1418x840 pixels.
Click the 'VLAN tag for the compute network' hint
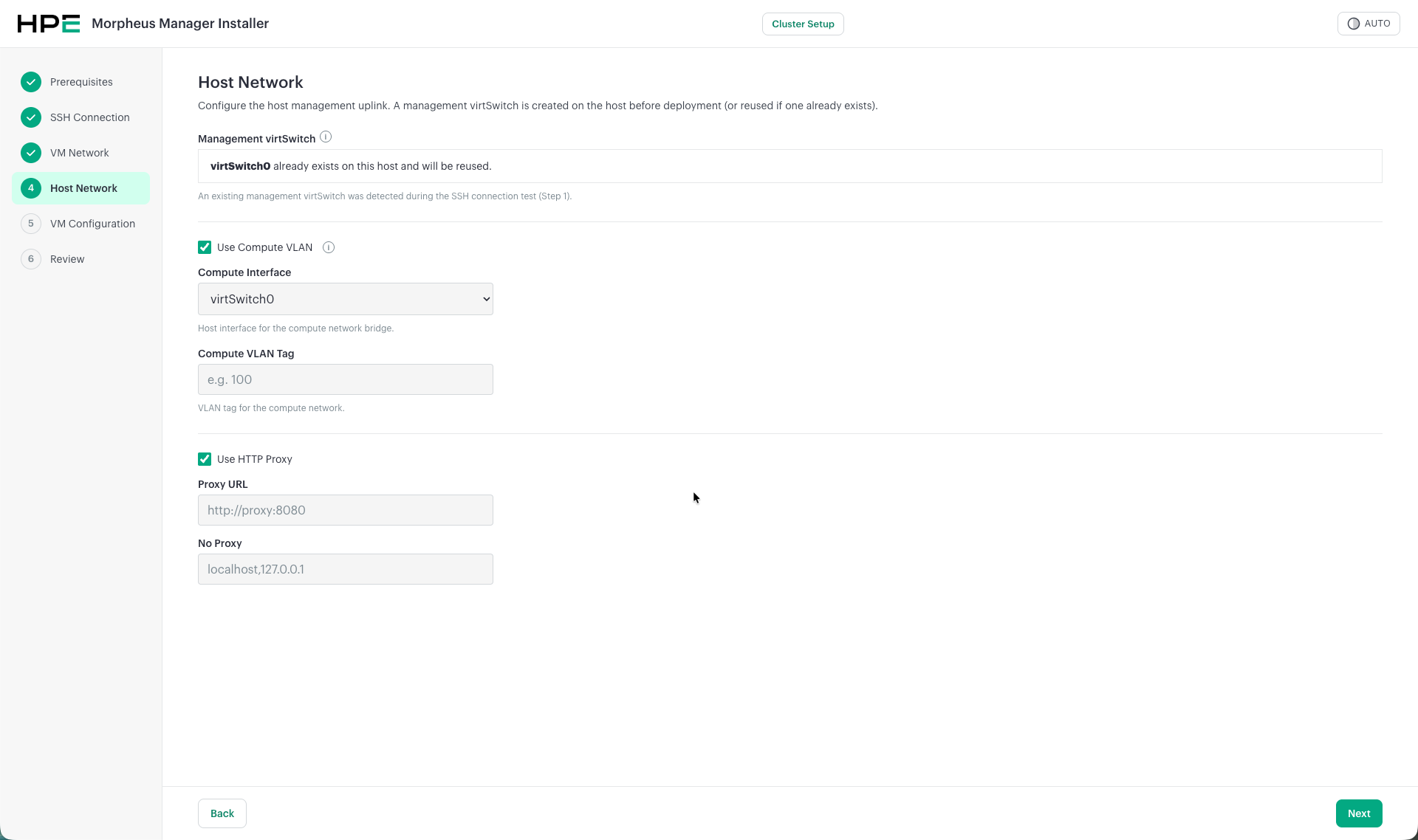[271, 408]
